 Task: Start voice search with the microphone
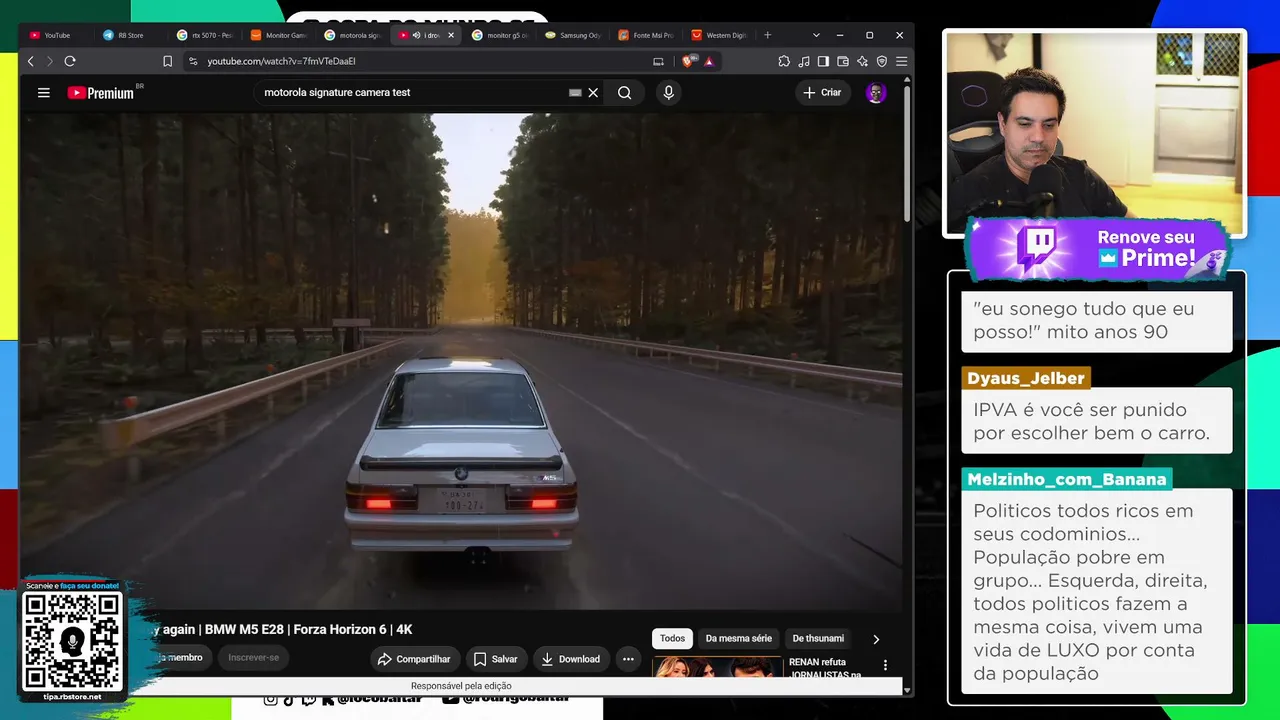click(x=669, y=93)
